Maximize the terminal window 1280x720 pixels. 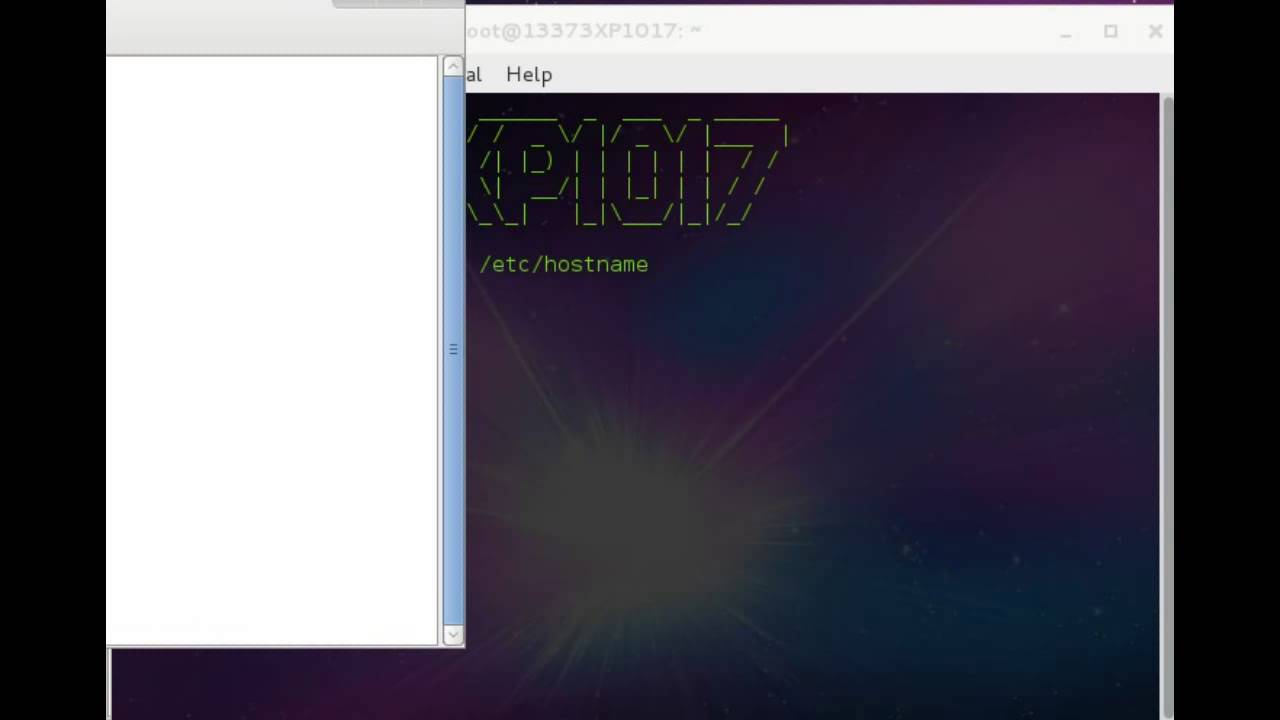pyautogui.click(x=1110, y=32)
